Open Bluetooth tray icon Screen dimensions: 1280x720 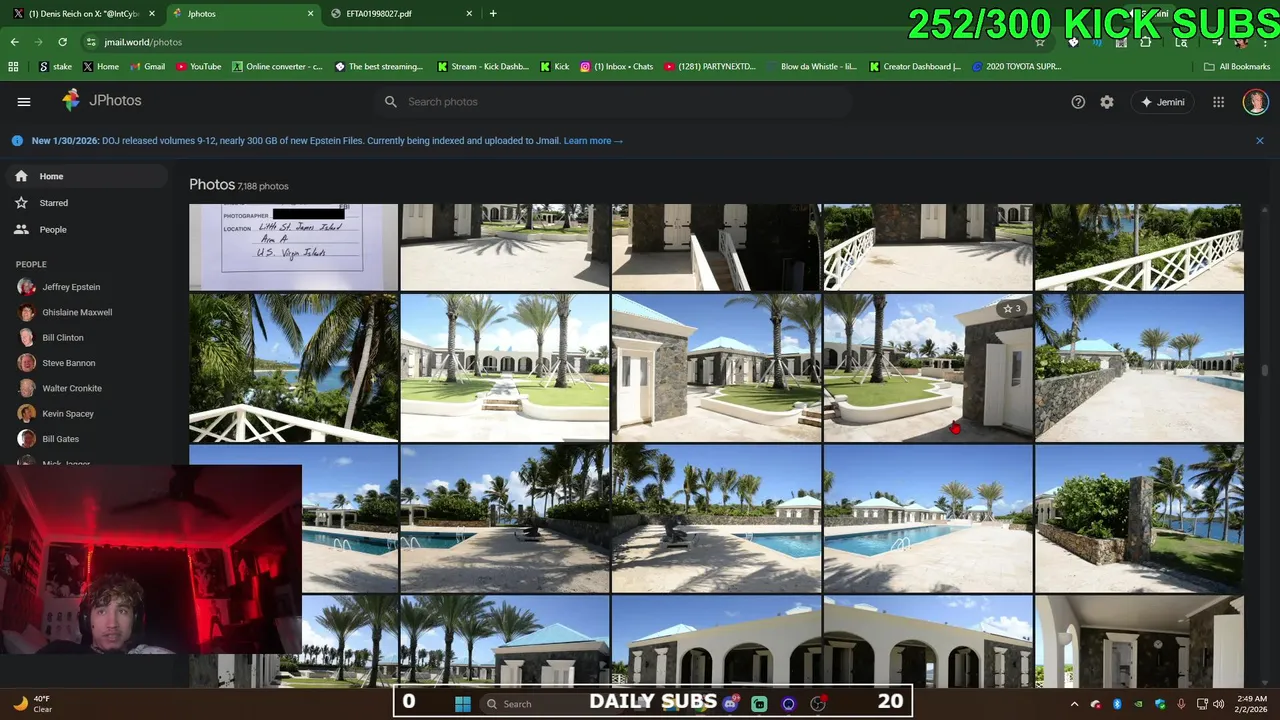coord(1117,704)
